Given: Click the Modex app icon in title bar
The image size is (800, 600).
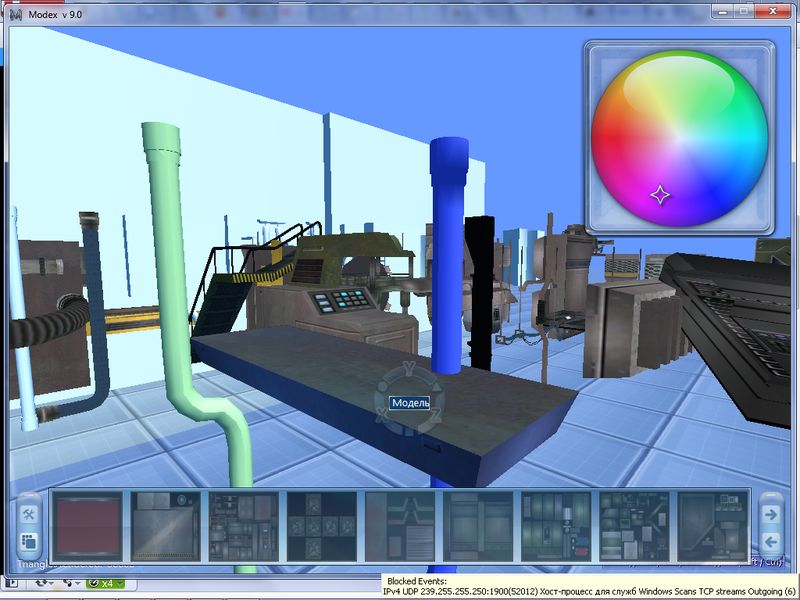Looking at the screenshot, I should tap(17, 10).
